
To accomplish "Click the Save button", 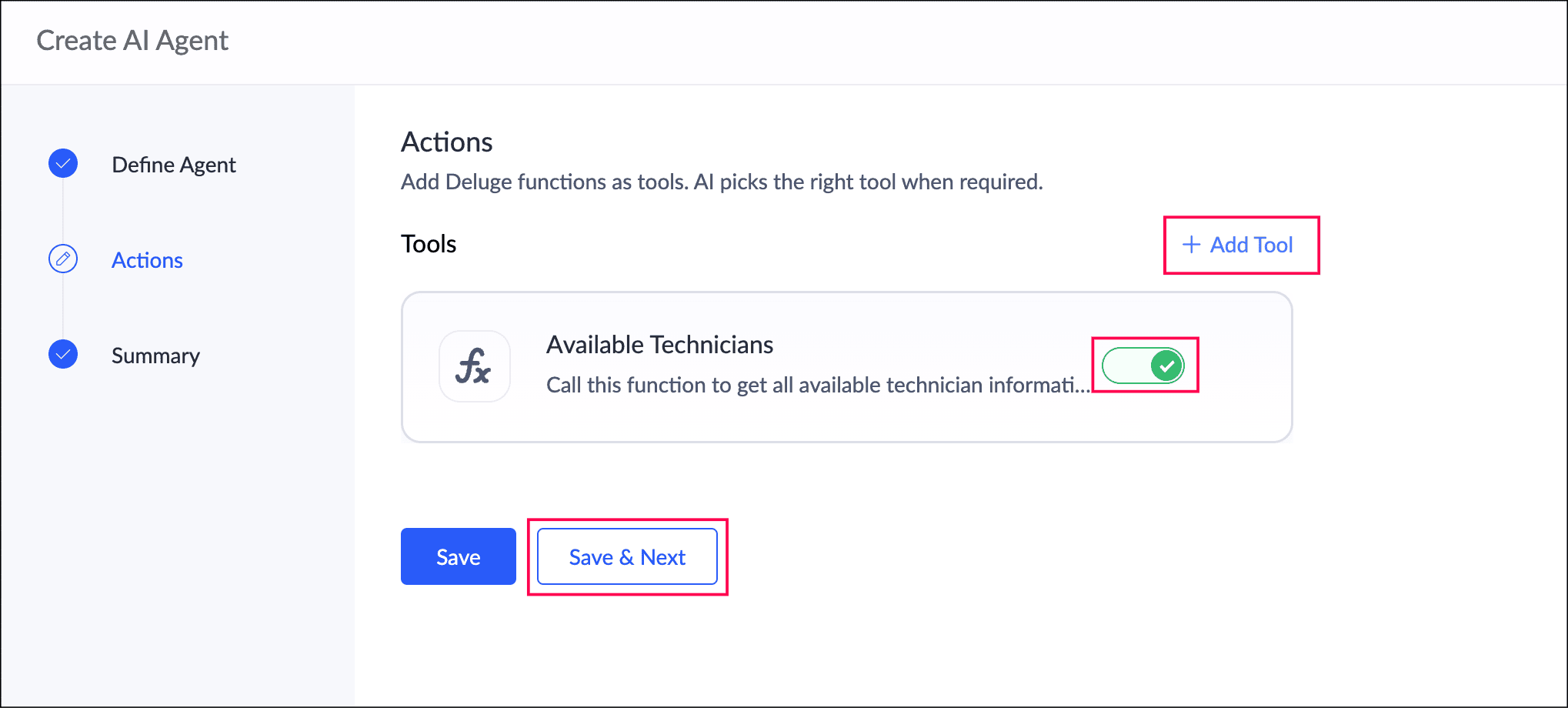I will tap(459, 556).
